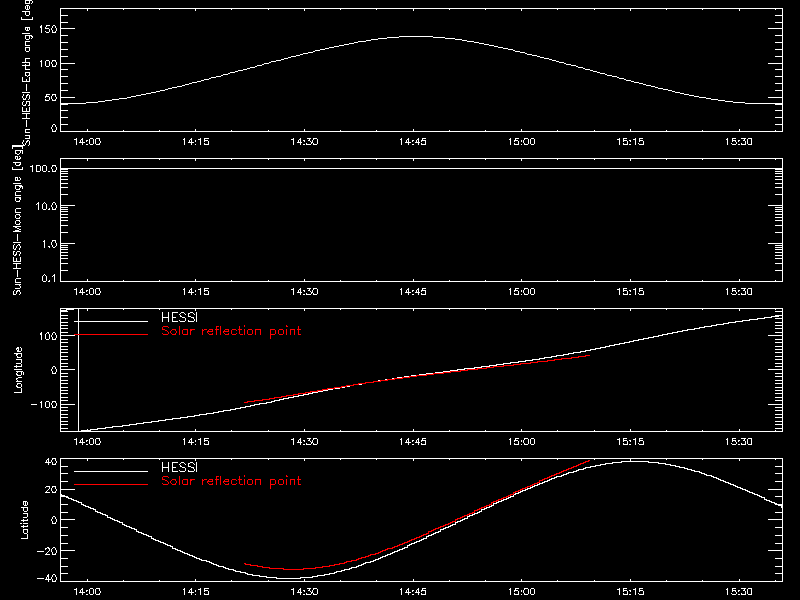Viewport: 800px width, 600px height.
Task: Click the 100 tick on Longitude axis
Action: (47, 336)
